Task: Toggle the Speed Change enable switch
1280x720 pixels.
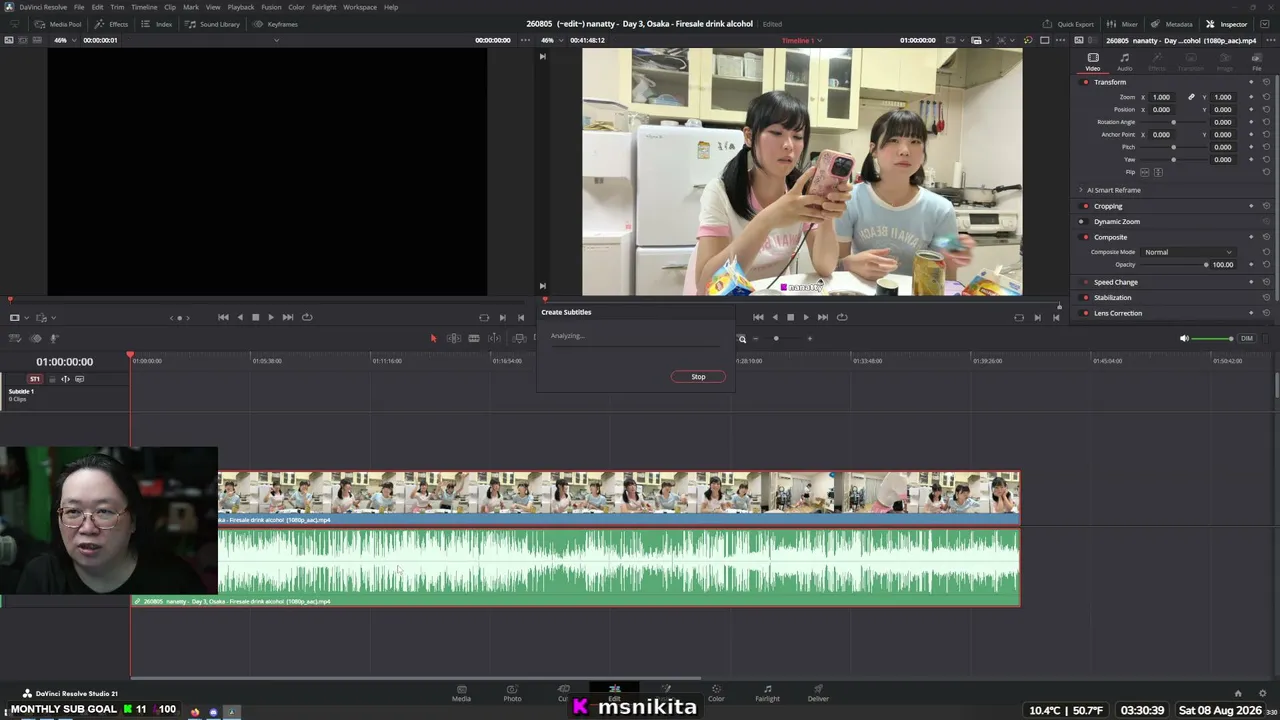Action: pos(1086,282)
